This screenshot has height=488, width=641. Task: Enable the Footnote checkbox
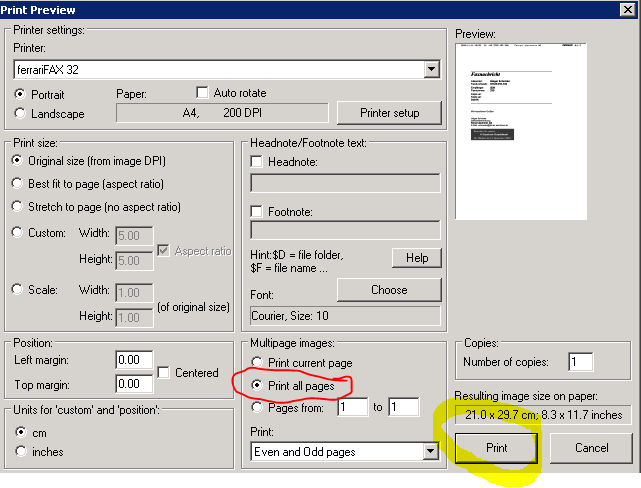257,212
